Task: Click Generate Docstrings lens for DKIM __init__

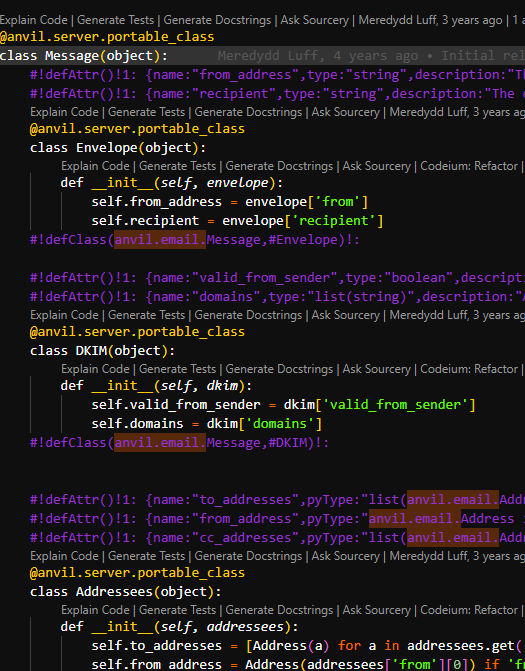Action: [x=279, y=369]
